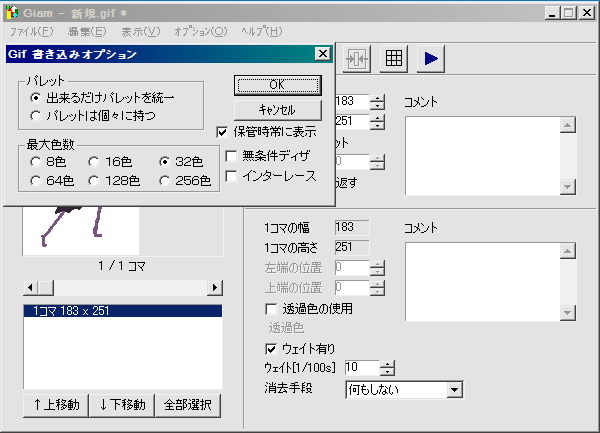The image size is (600, 433).
Task: Select パレットは個々に持つ radio option
Action: [36, 116]
